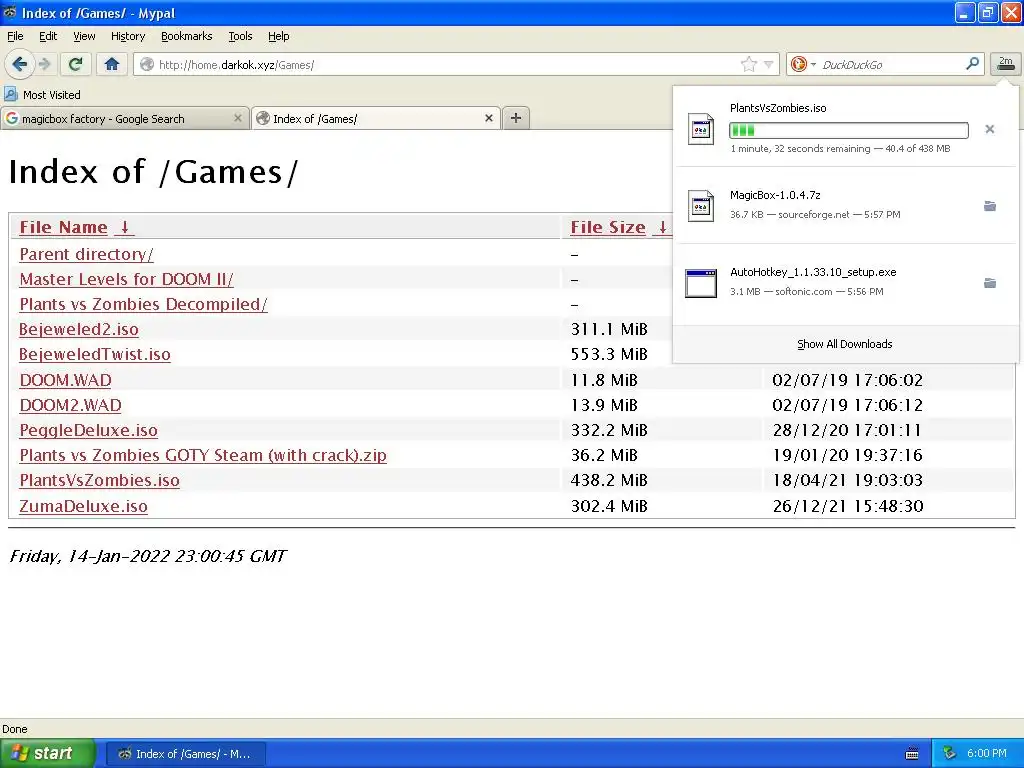This screenshot has height=768, width=1024.
Task: Open the Edit menu
Action: [x=48, y=36]
